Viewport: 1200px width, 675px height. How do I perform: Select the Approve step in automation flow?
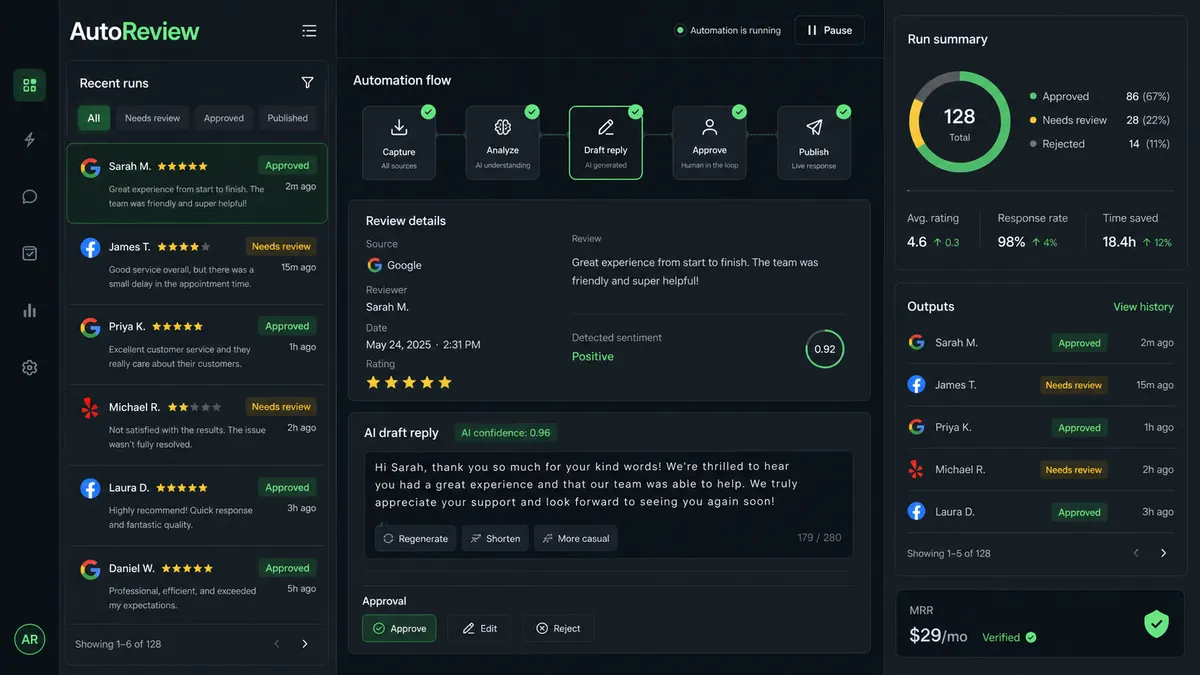click(710, 143)
